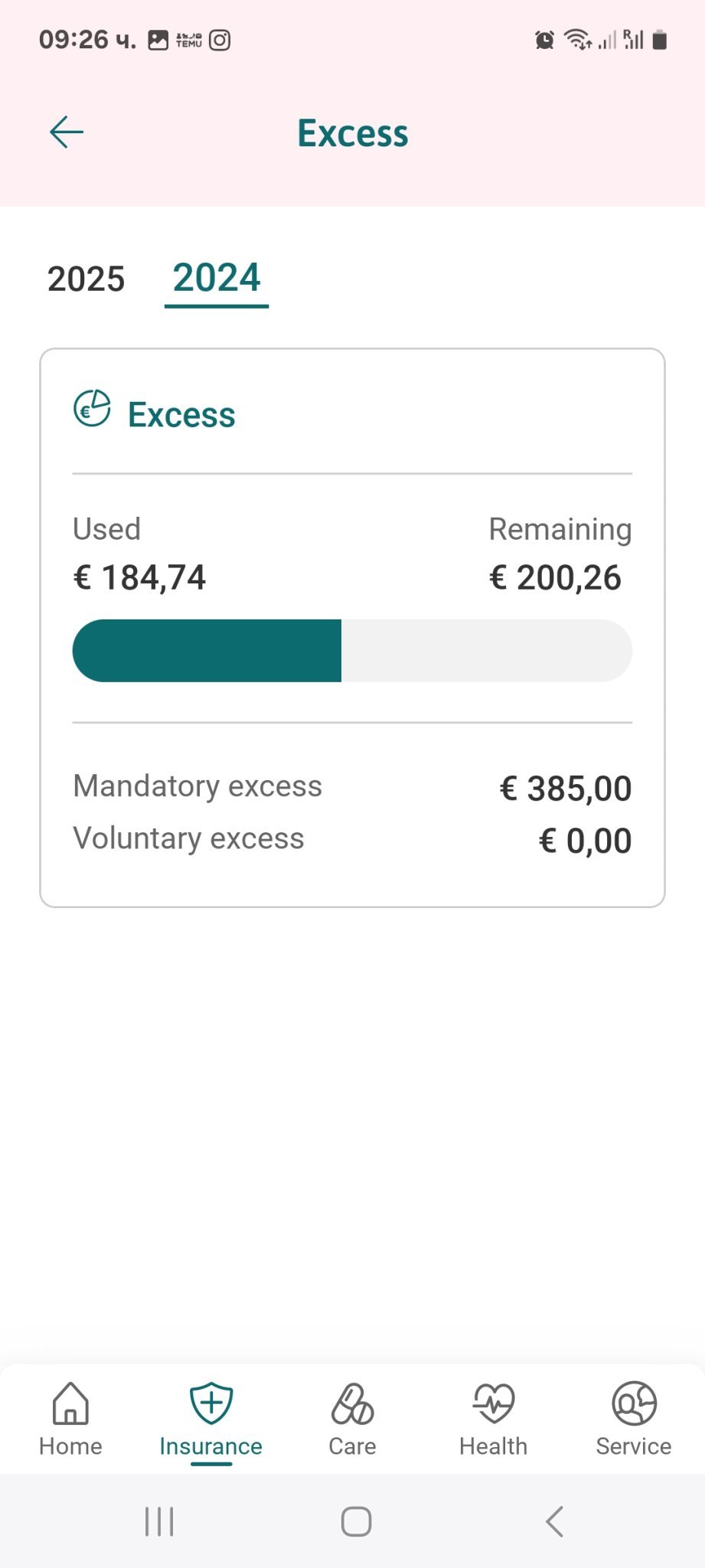The height and width of the screenshot is (1568, 705).
Task: Tap the Excess card heading text
Action: [181, 414]
